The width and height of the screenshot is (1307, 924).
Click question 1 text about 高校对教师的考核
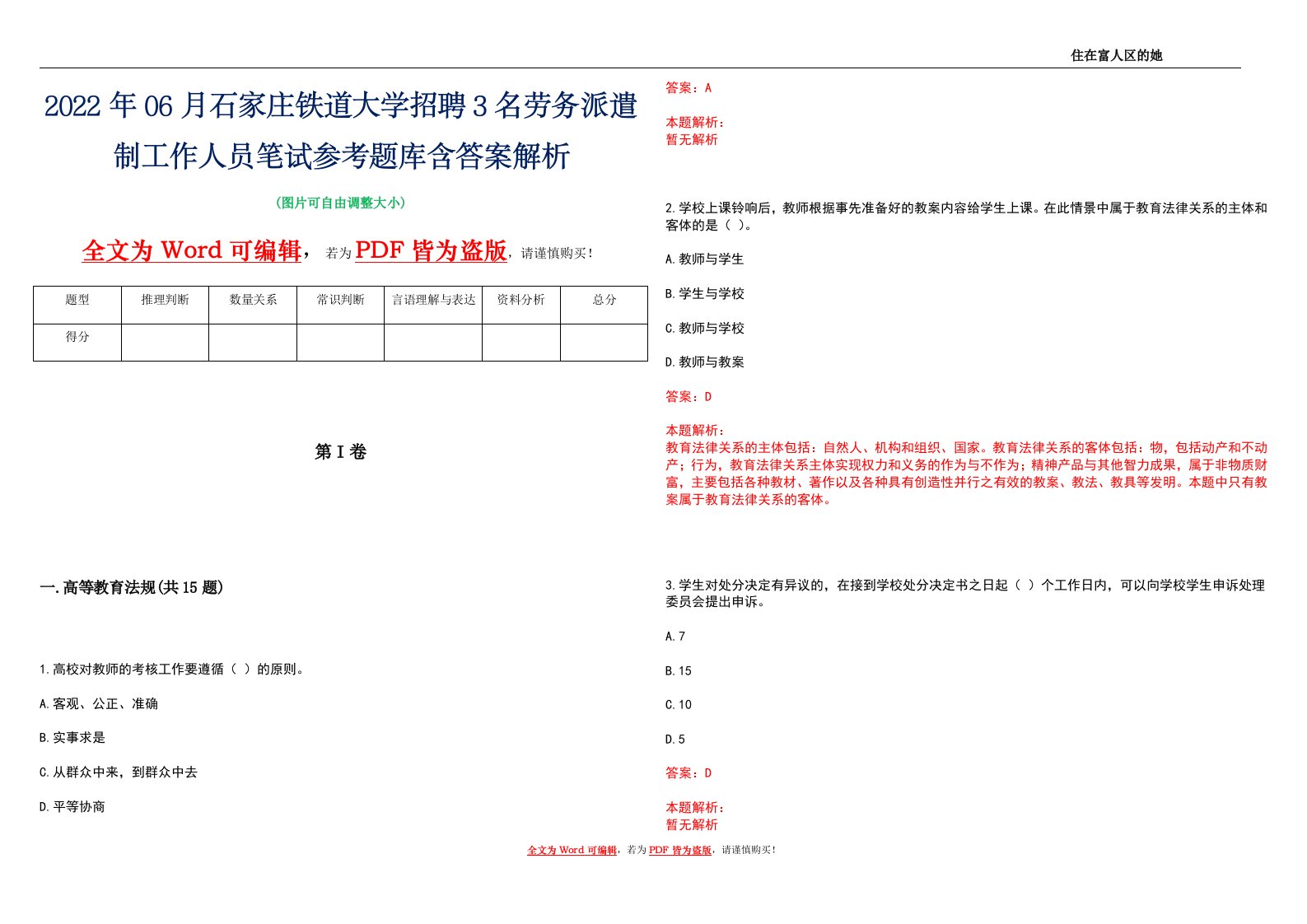(x=174, y=670)
